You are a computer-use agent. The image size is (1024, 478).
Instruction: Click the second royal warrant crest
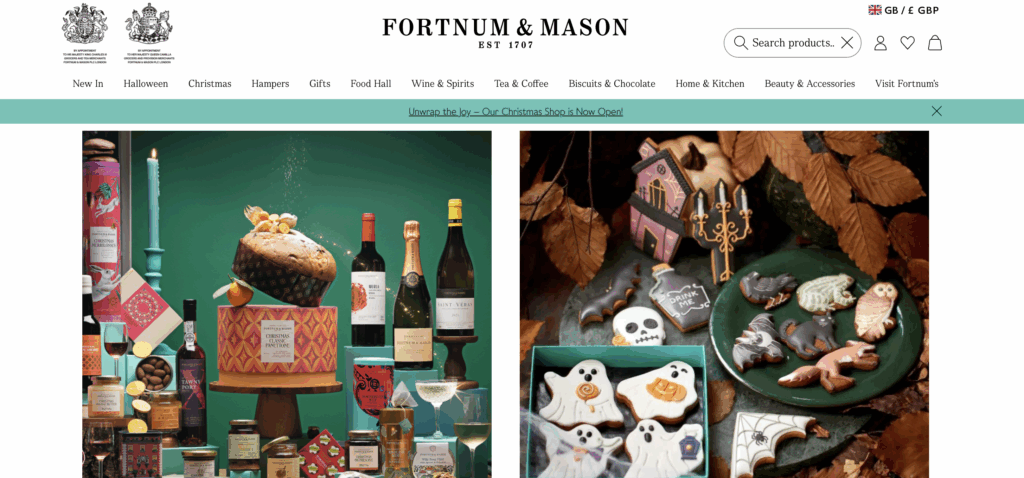click(x=148, y=33)
